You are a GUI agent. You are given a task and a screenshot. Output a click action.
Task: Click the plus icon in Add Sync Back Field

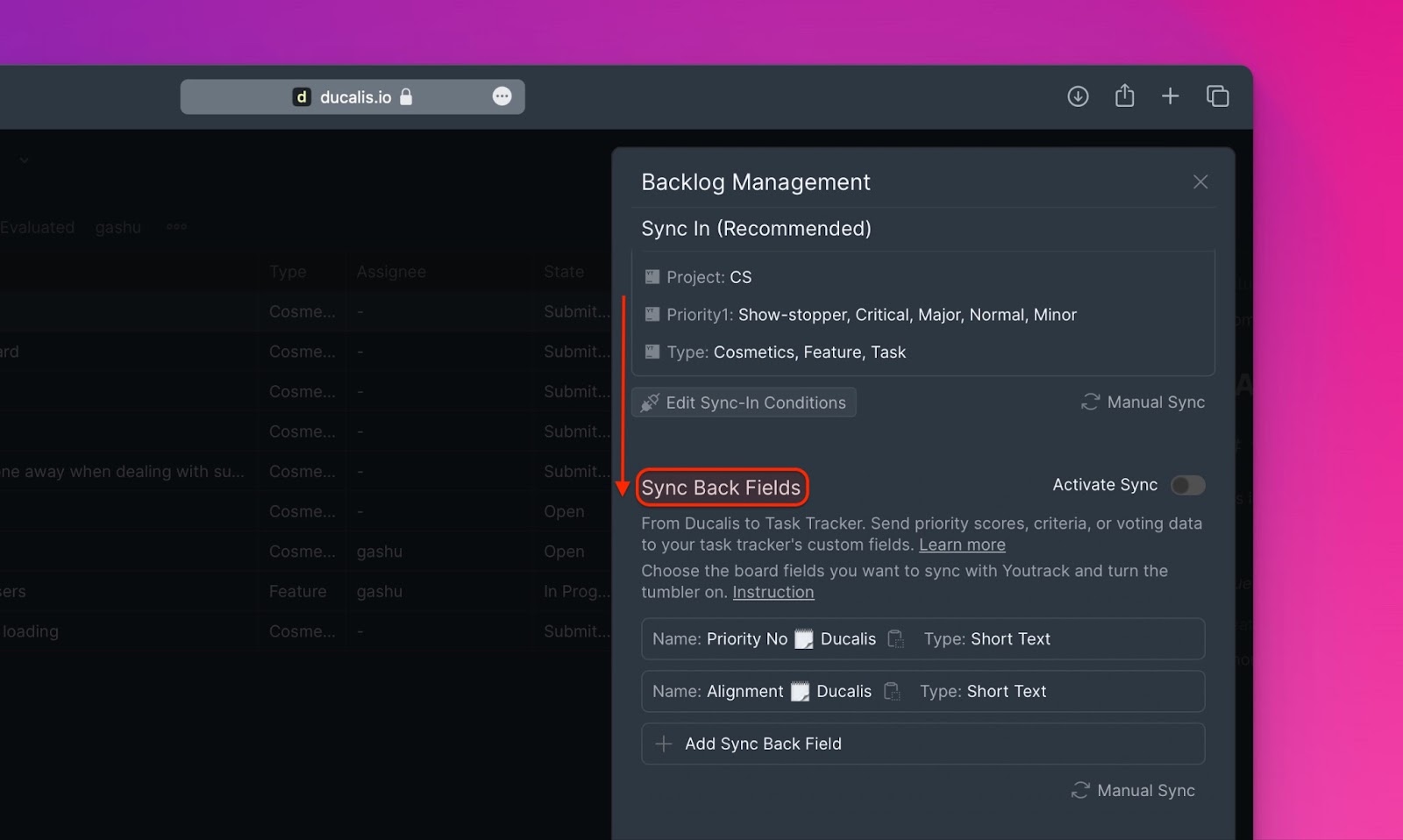tap(664, 744)
